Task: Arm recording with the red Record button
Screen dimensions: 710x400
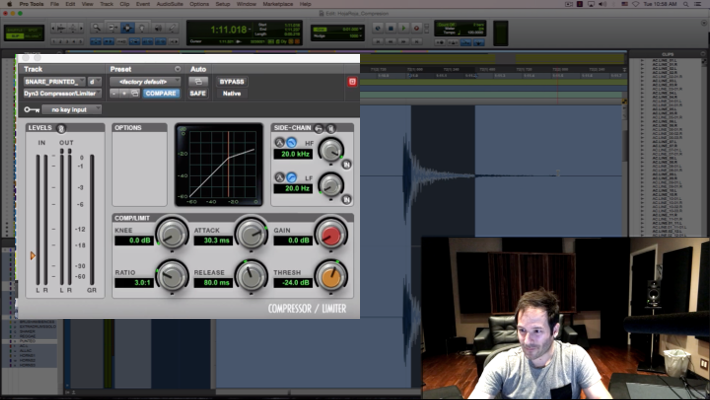Action: point(416,28)
